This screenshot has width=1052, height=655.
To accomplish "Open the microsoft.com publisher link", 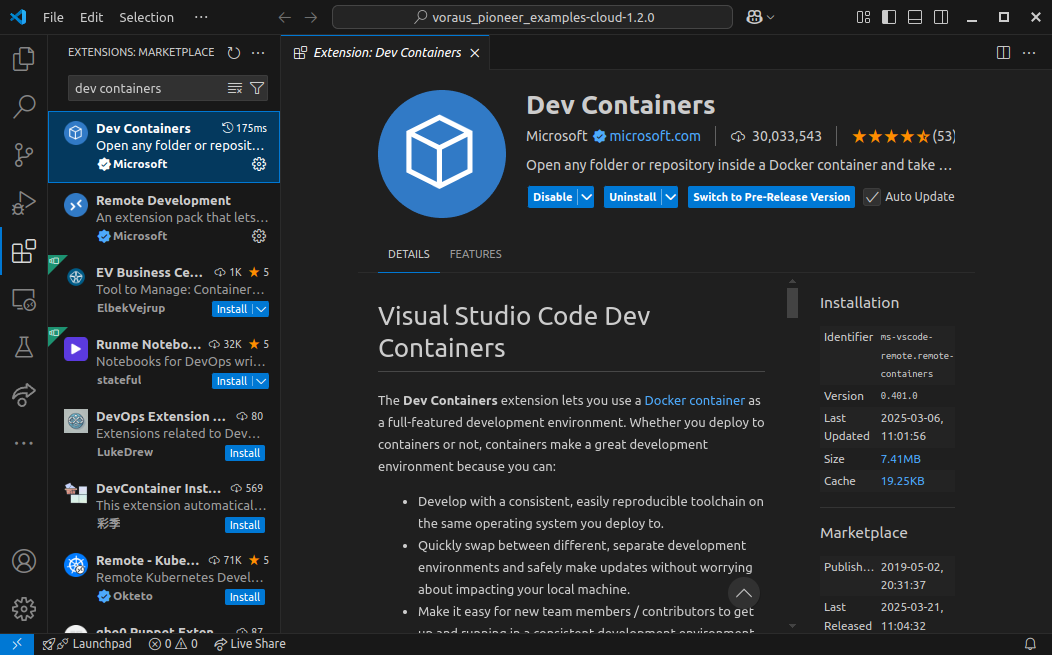I will coord(655,136).
